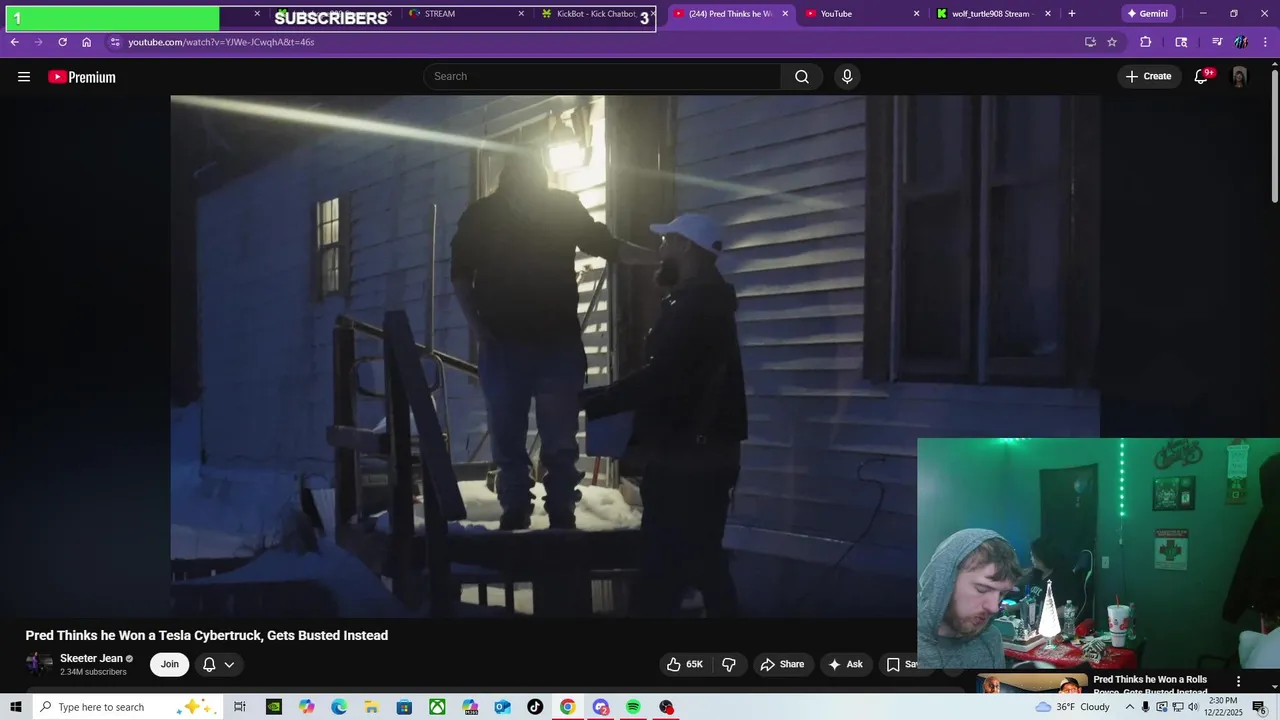1280x720 pixels.
Task: Open the YouTube account avatar menu
Action: pos(1239,77)
